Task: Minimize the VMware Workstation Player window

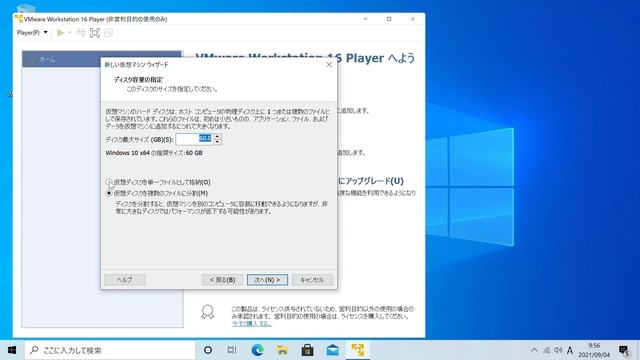Action: 366,19
